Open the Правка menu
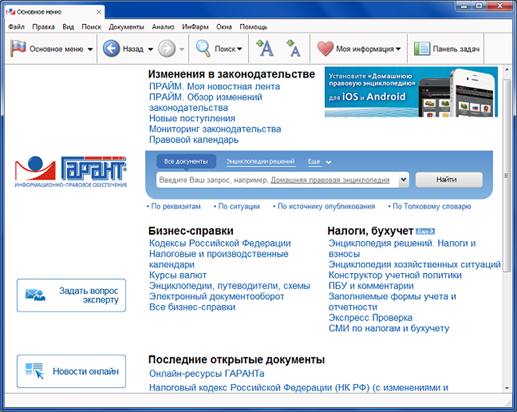This screenshot has height=412, width=517. click(x=43, y=27)
